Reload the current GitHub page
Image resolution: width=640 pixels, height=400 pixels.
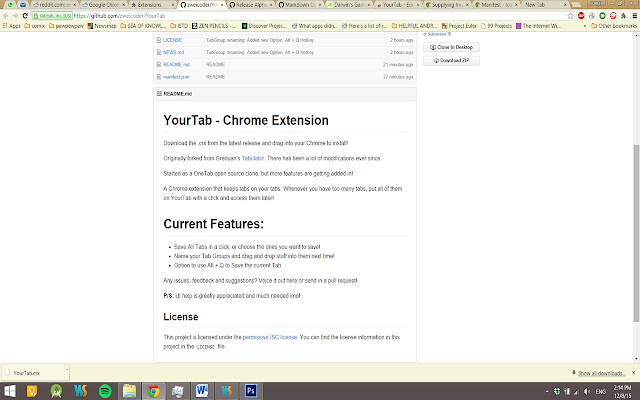coord(25,16)
